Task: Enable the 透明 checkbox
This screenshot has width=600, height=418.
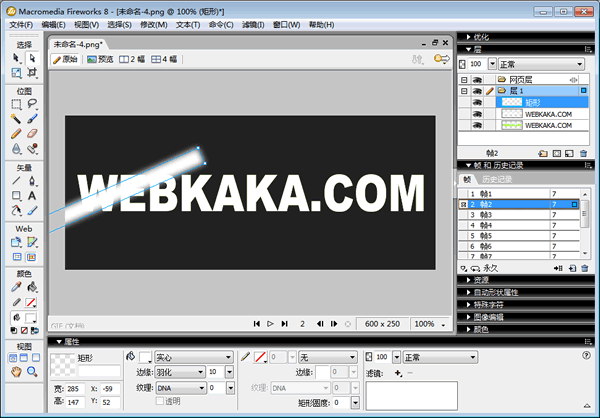Action: [160, 401]
